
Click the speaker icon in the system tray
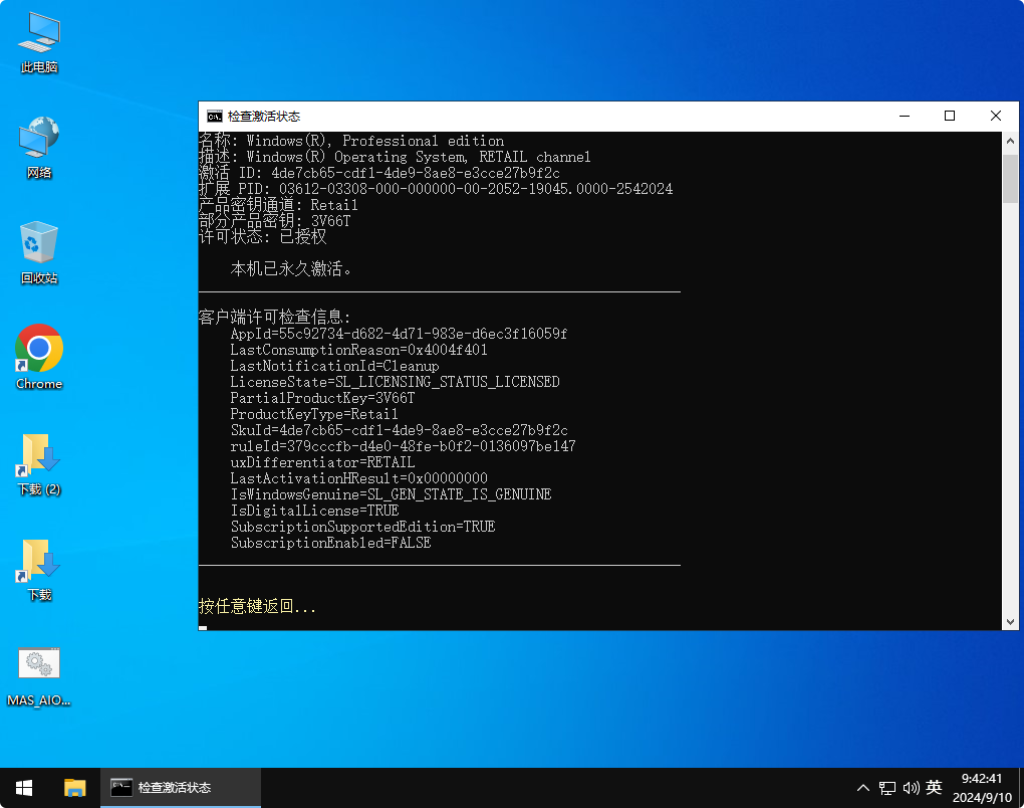[910, 787]
